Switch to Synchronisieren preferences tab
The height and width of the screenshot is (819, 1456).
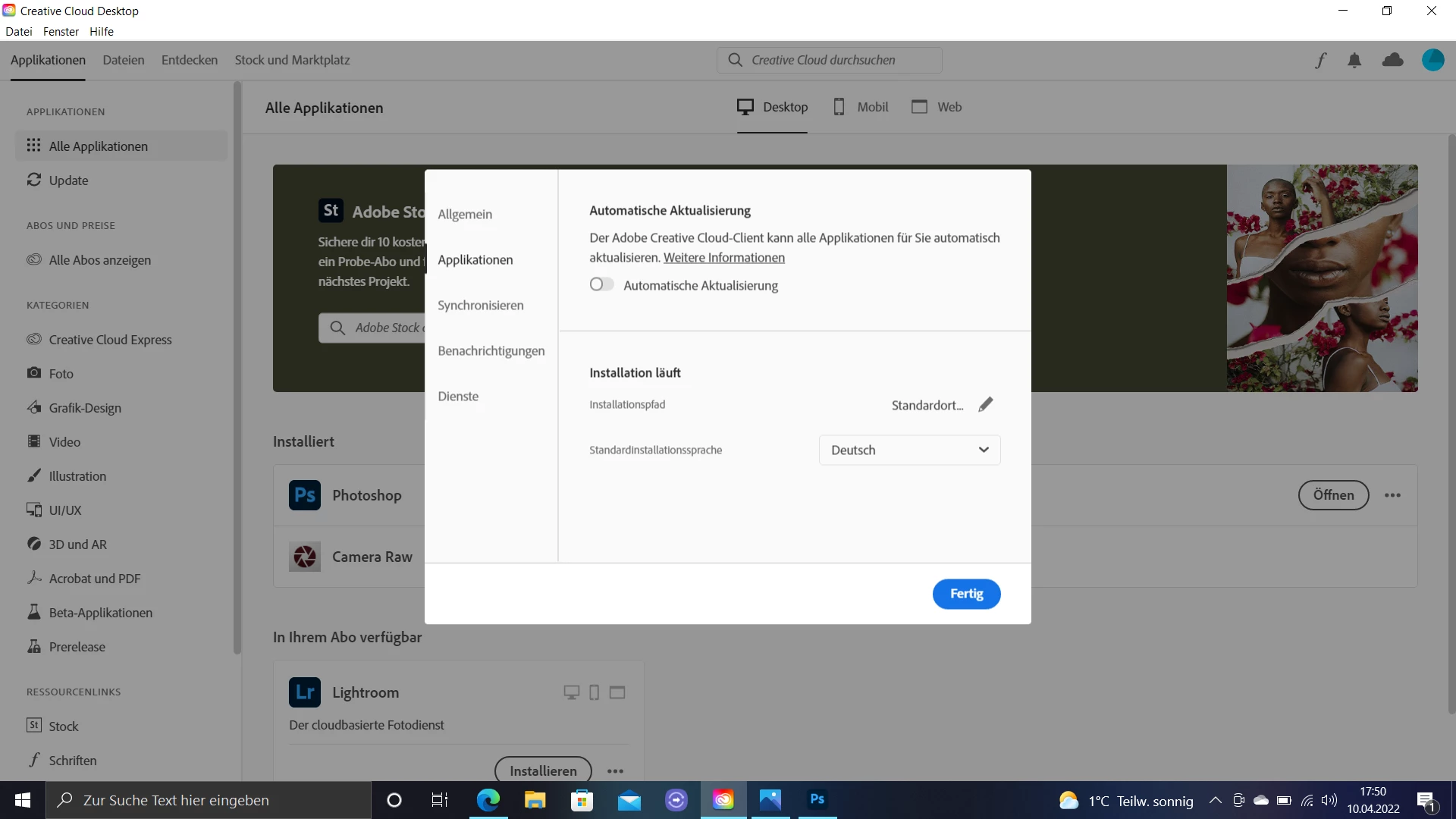(x=480, y=305)
